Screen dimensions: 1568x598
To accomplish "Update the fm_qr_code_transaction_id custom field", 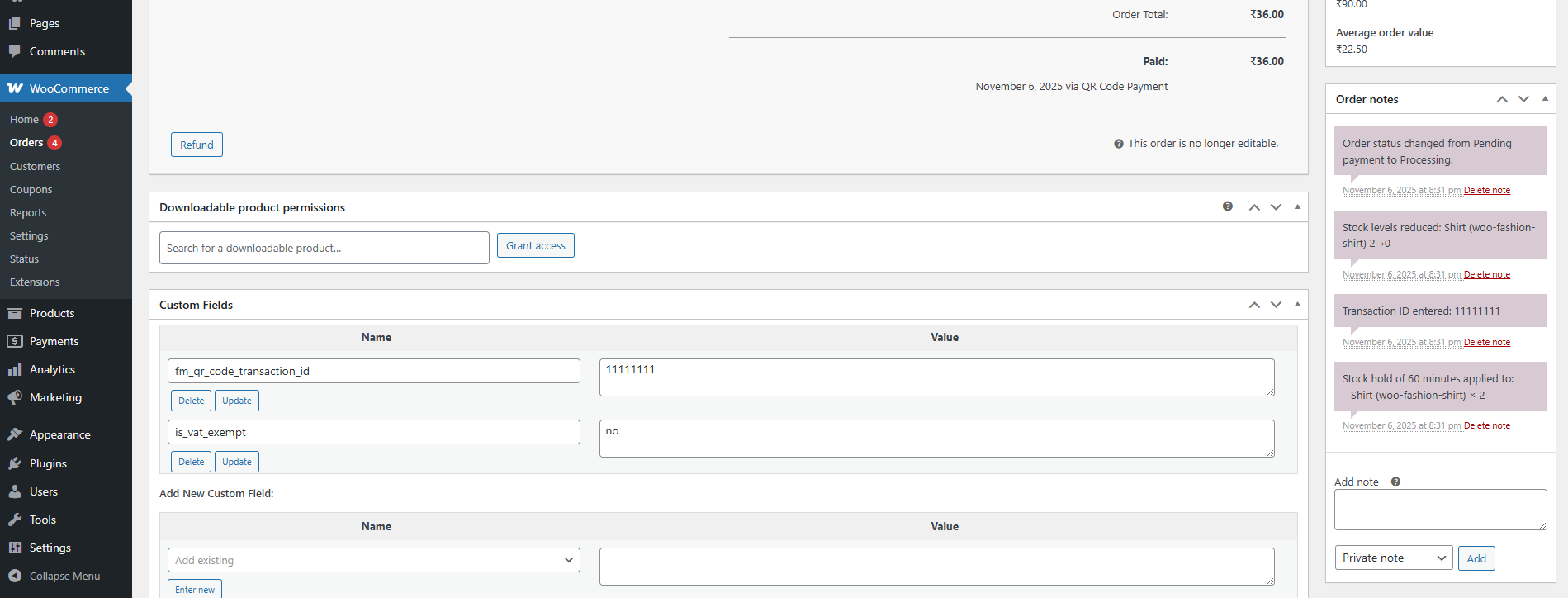I will (237, 401).
